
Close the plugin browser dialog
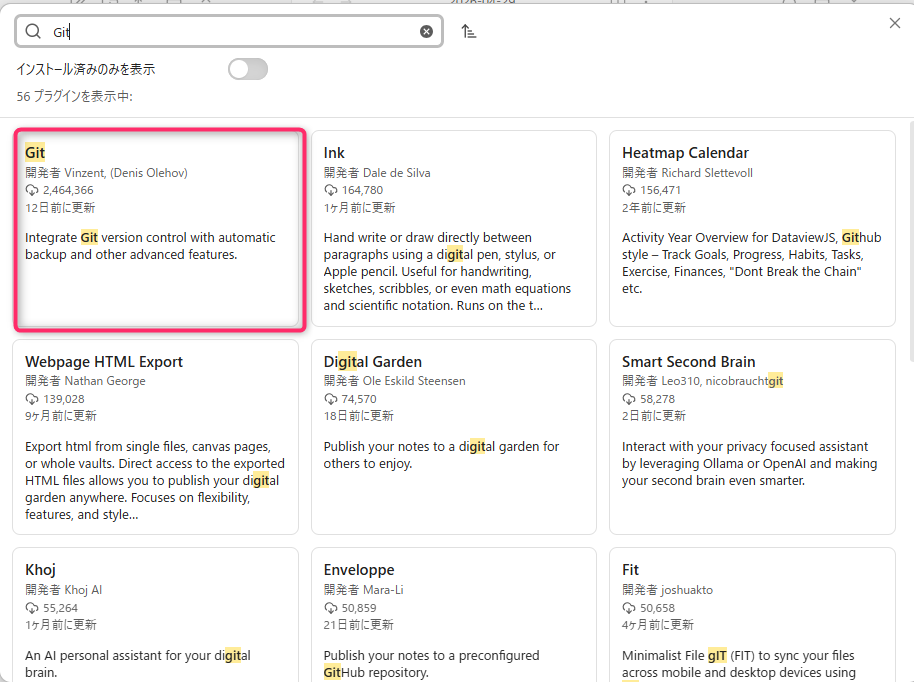tap(894, 23)
